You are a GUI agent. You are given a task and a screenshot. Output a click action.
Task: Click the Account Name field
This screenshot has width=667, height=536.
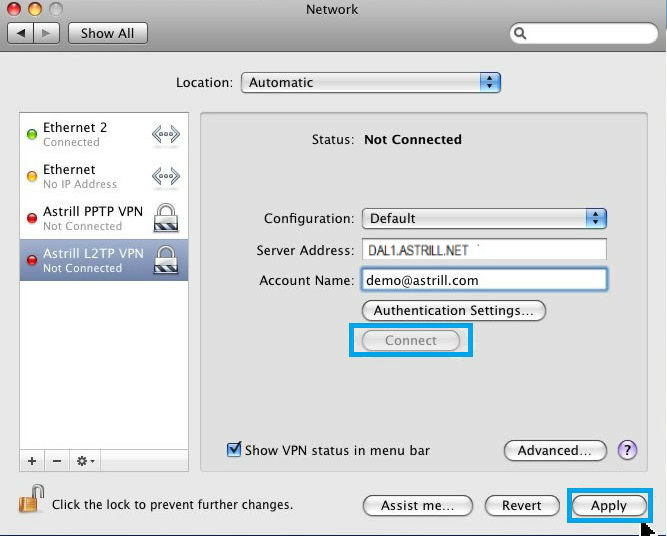coord(484,280)
